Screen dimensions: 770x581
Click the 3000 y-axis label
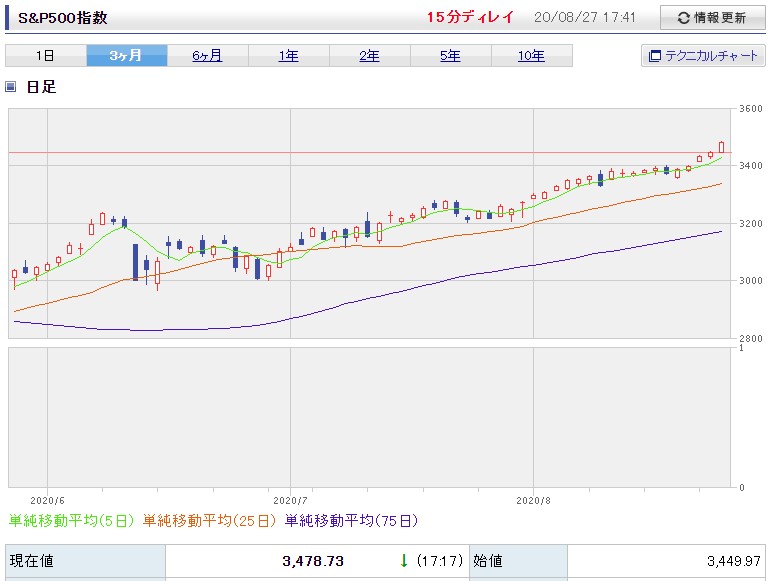751,280
